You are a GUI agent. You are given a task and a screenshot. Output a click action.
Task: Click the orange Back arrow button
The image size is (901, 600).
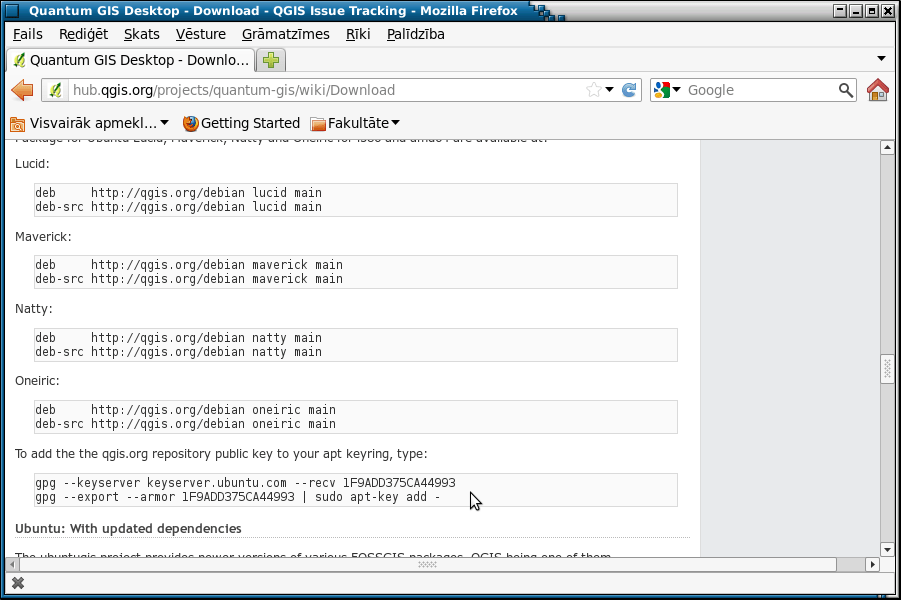[22, 90]
